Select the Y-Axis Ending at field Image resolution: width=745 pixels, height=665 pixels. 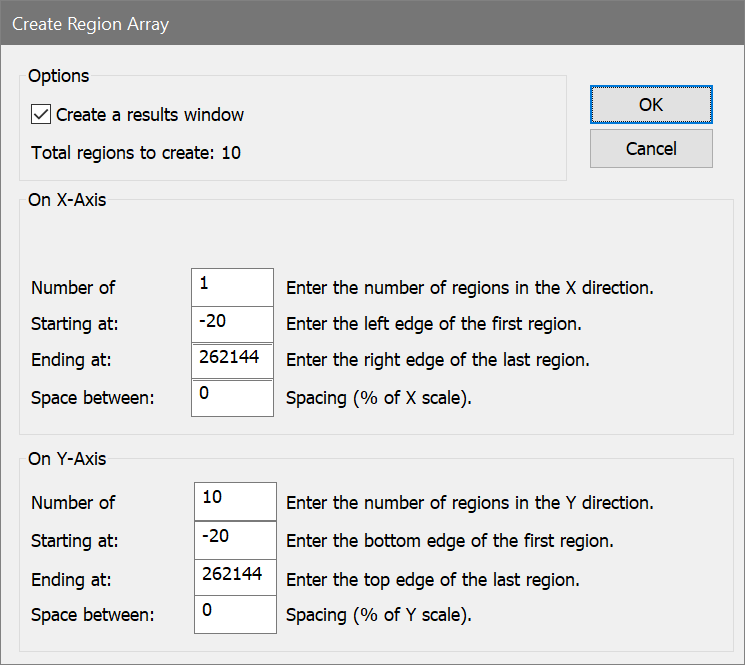coord(235,577)
